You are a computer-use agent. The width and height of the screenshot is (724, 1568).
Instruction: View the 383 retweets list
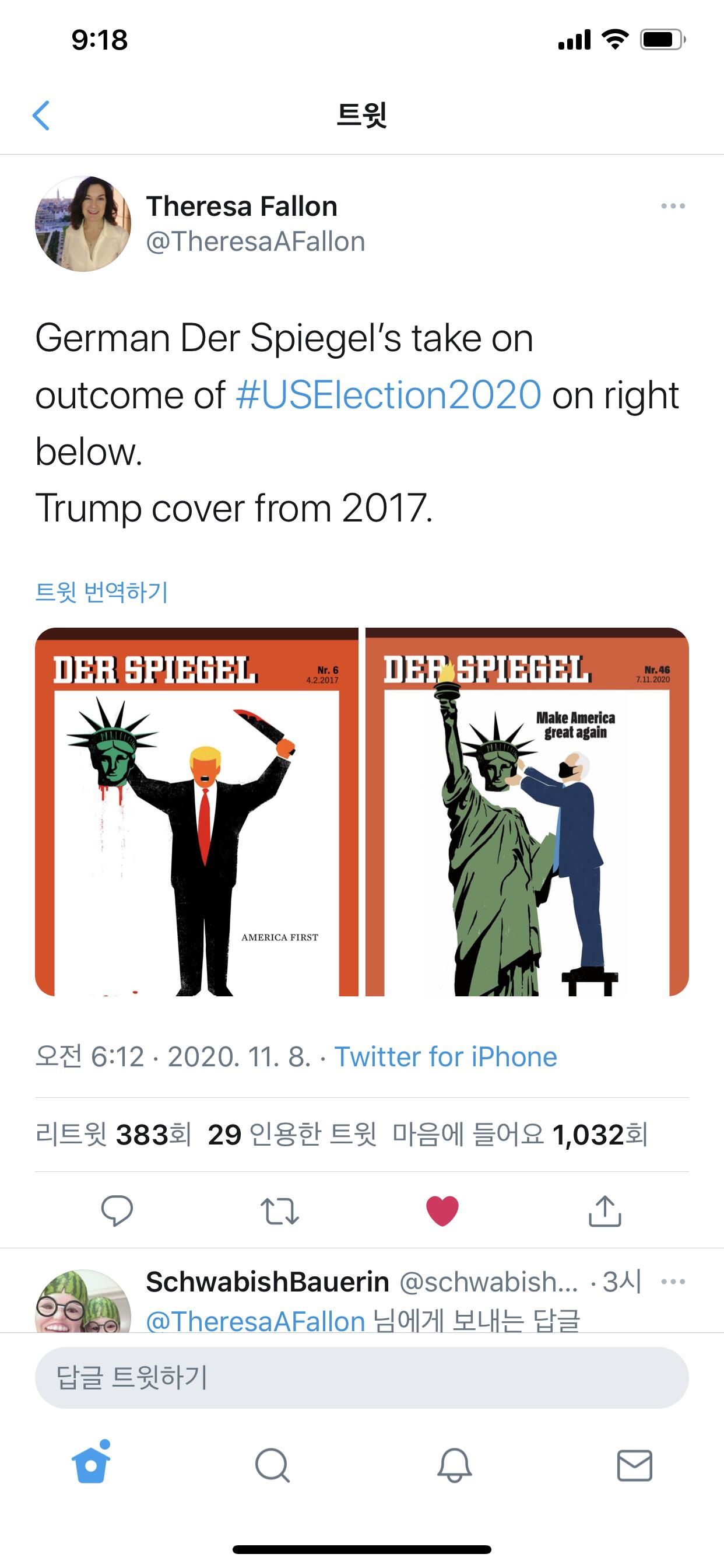click(x=113, y=1135)
